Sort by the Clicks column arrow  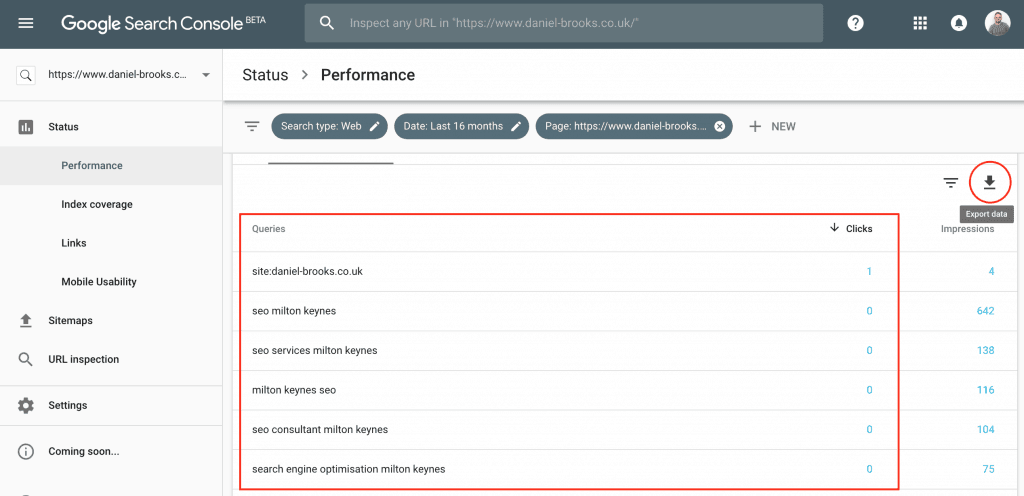coord(834,228)
